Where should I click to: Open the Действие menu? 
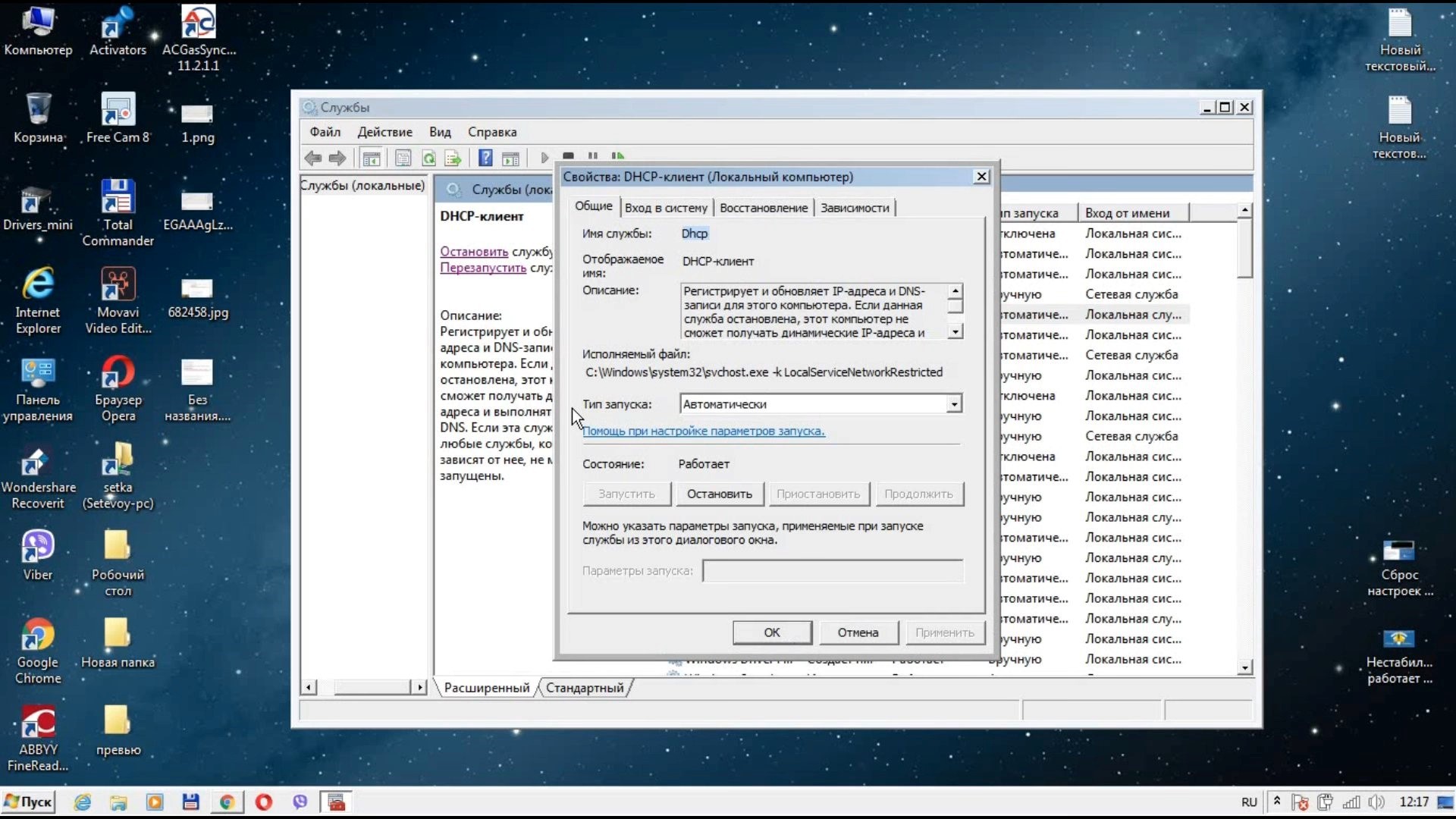[384, 132]
